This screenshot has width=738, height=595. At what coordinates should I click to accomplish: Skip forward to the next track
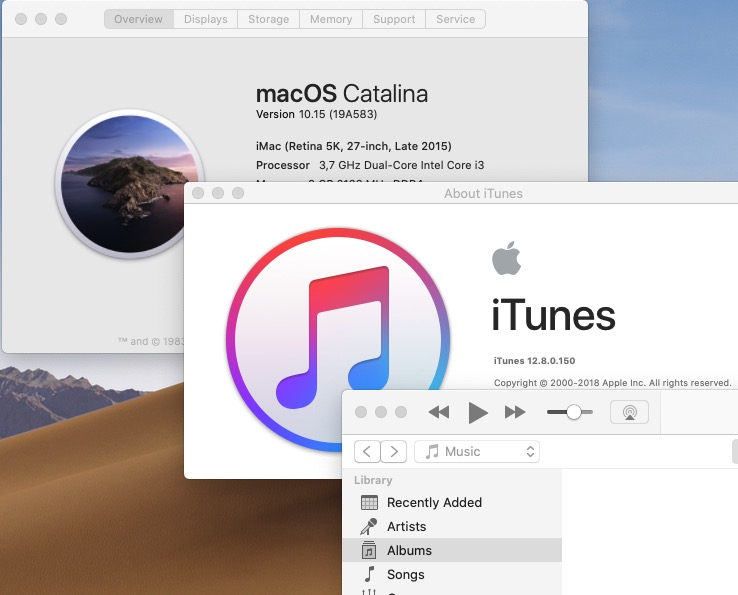[x=515, y=412]
